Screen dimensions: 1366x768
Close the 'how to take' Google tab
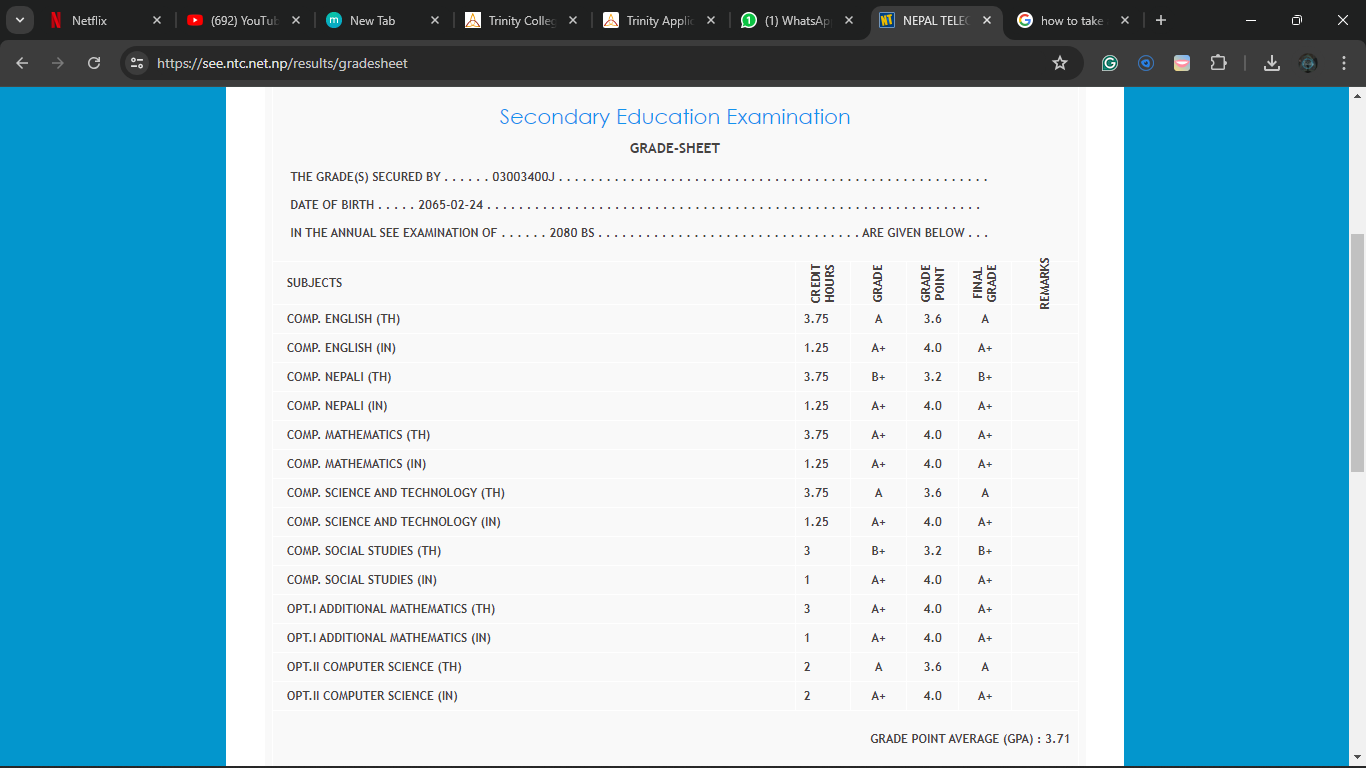pos(1125,20)
